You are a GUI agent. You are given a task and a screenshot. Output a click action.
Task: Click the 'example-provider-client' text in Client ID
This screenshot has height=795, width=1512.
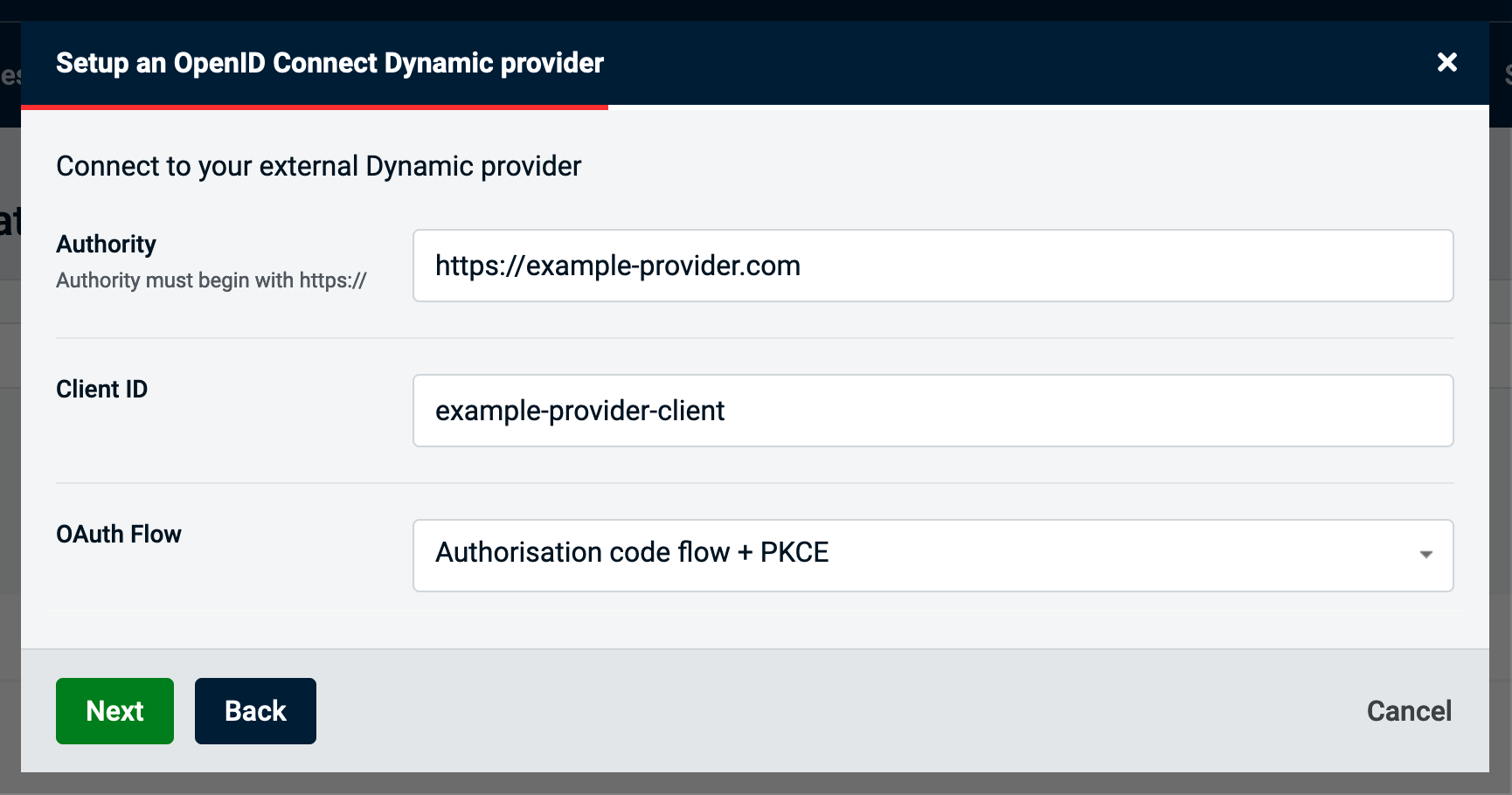pyautogui.click(x=580, y=411)
